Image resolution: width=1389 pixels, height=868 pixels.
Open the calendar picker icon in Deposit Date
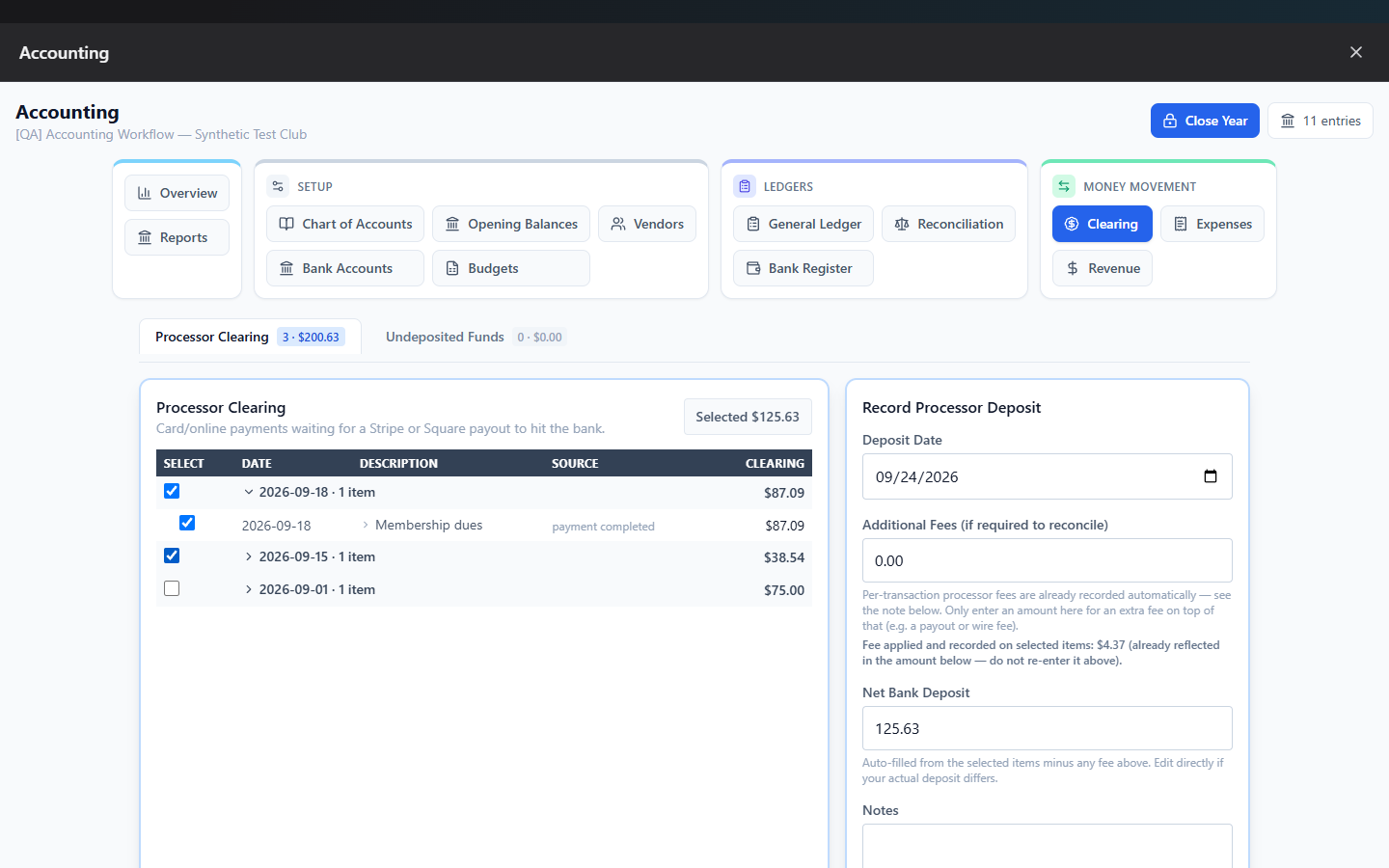[1211, 476]
